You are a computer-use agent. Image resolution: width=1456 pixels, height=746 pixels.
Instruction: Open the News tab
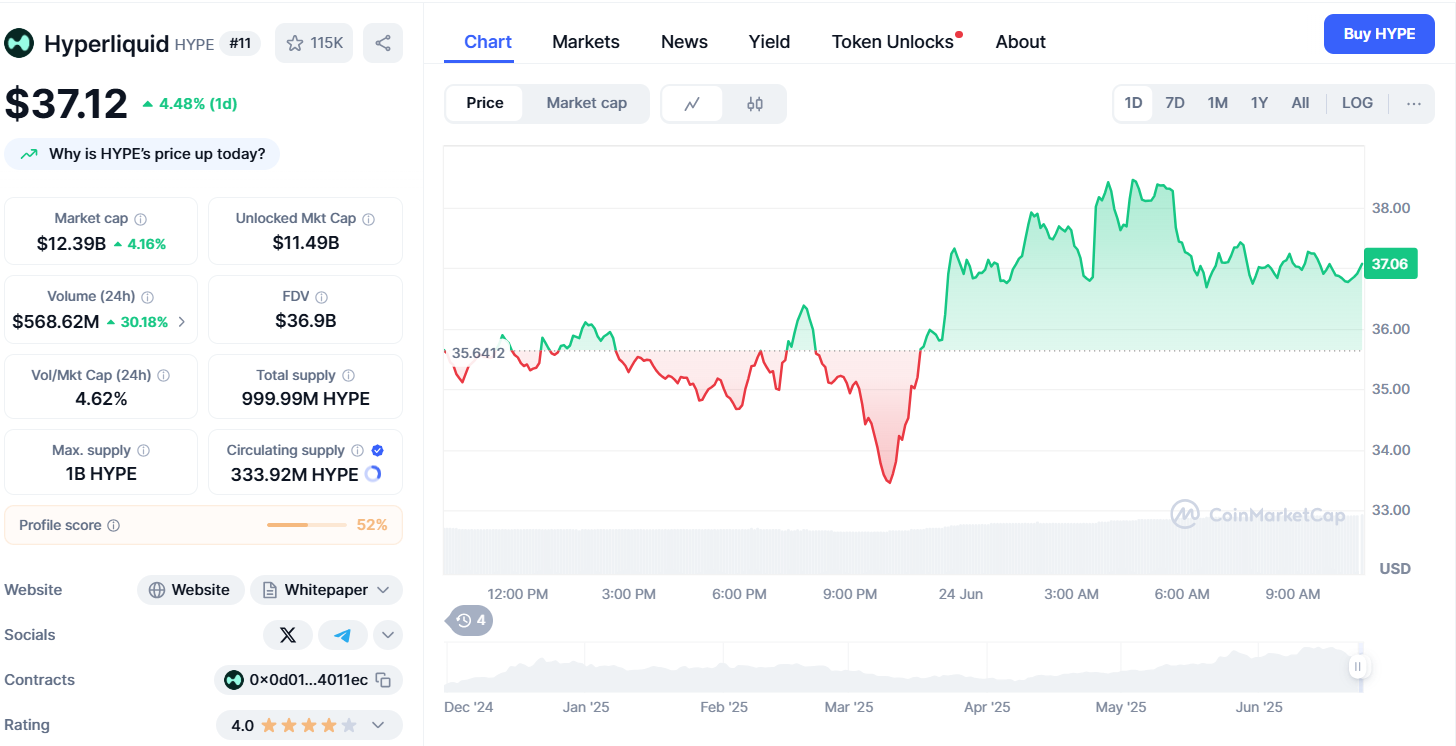(x=684, y=42)
